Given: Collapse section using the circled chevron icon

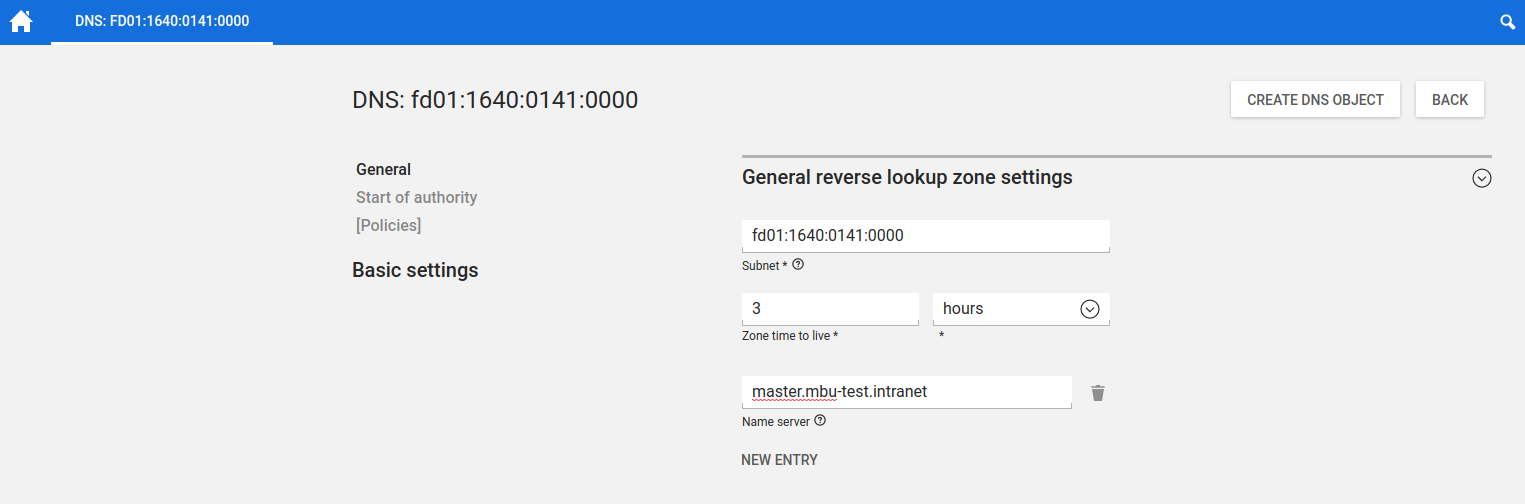Looking at the screenshot, I should [1481, 178].
